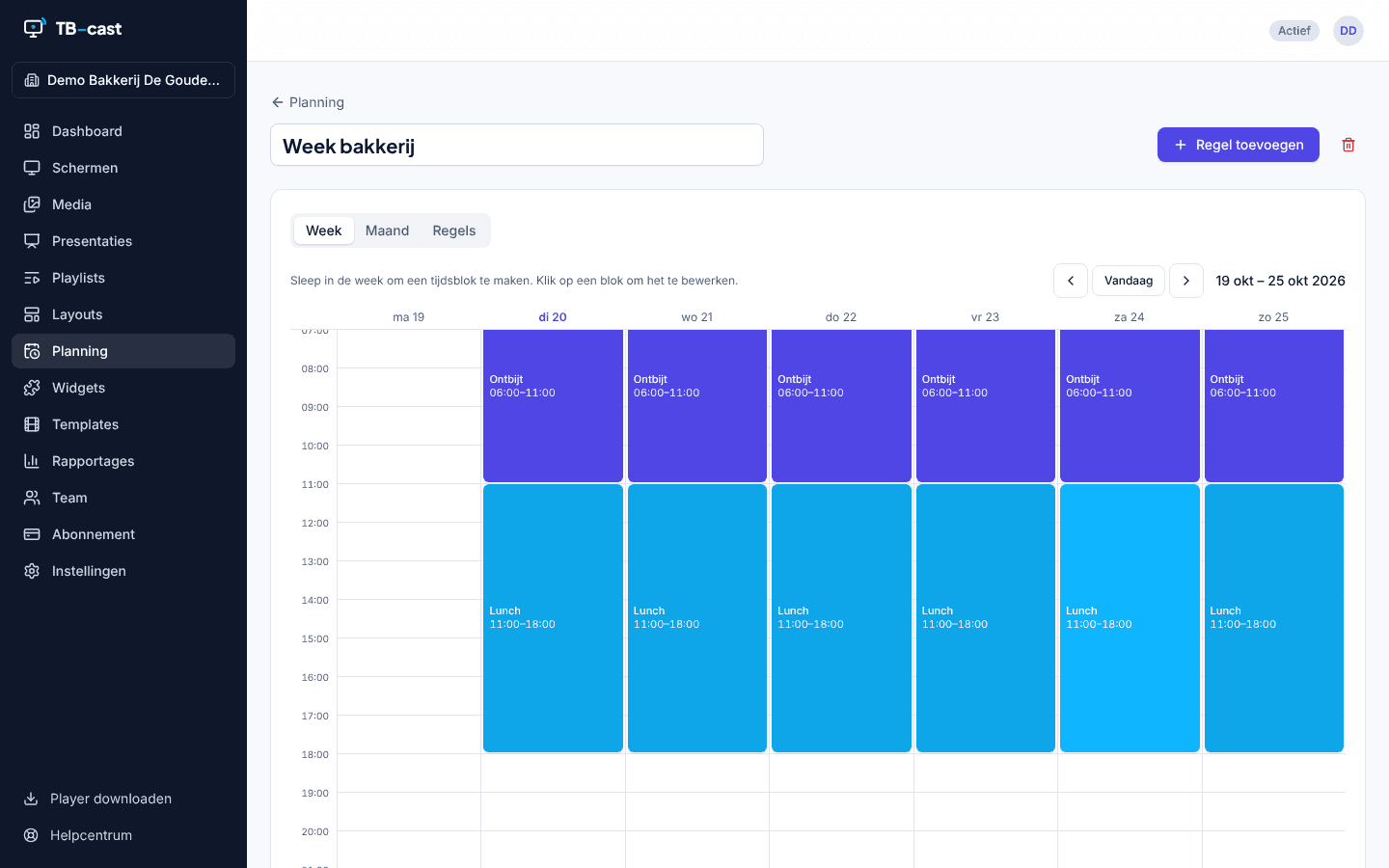Open the Helpcentrum lifebuoy icon
This screenshot has width=1389, height=868.
click(31, 835)
